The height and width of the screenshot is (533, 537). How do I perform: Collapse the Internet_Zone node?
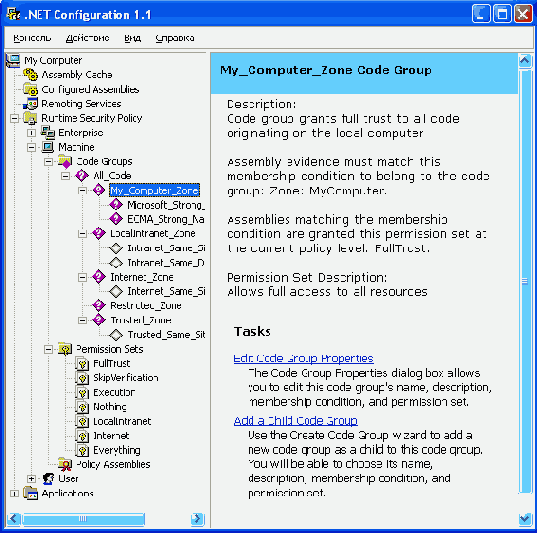(x=82, y=277)
